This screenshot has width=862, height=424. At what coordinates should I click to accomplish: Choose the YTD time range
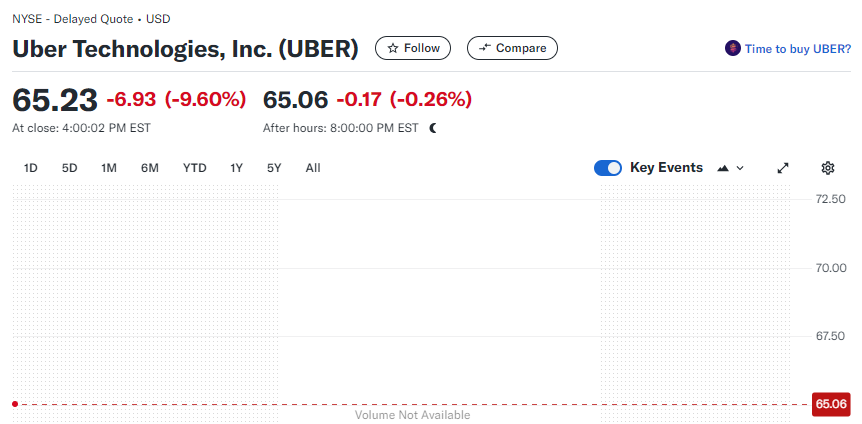pos(194,168)
